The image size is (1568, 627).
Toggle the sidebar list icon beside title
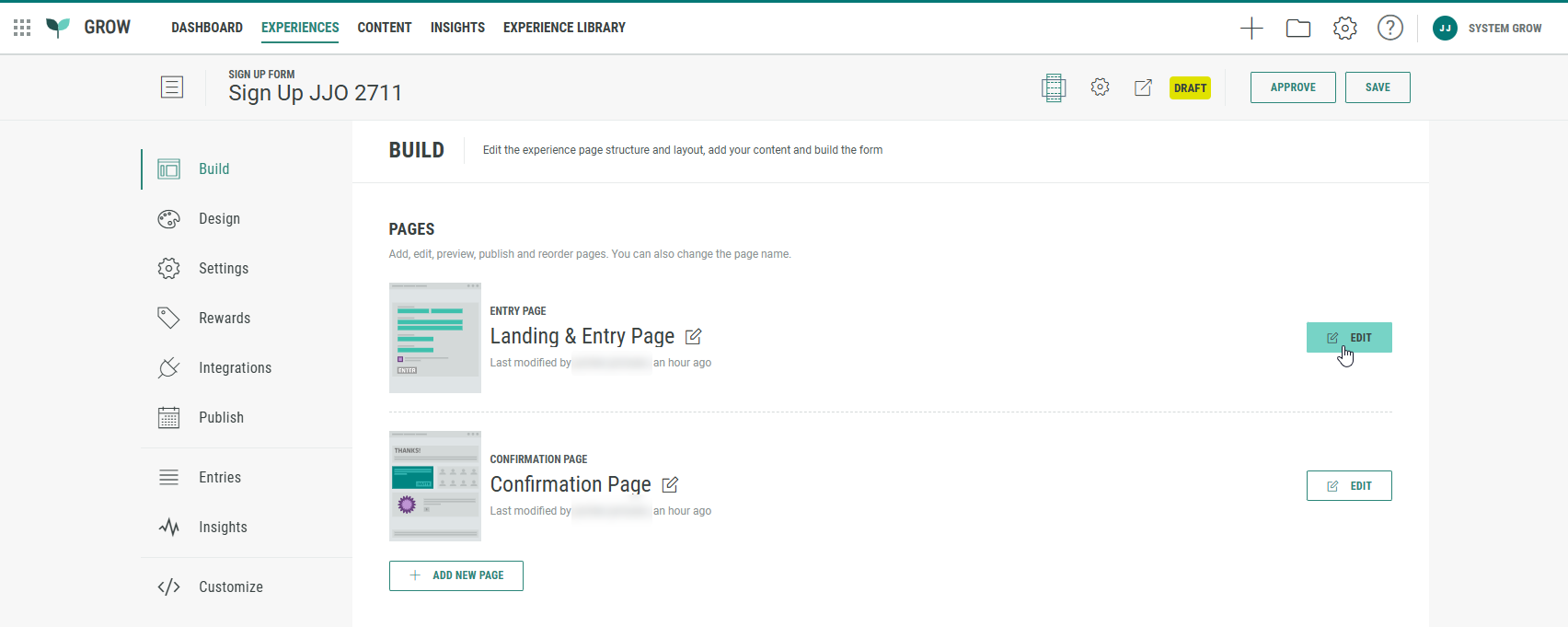[x=172, y=87]
